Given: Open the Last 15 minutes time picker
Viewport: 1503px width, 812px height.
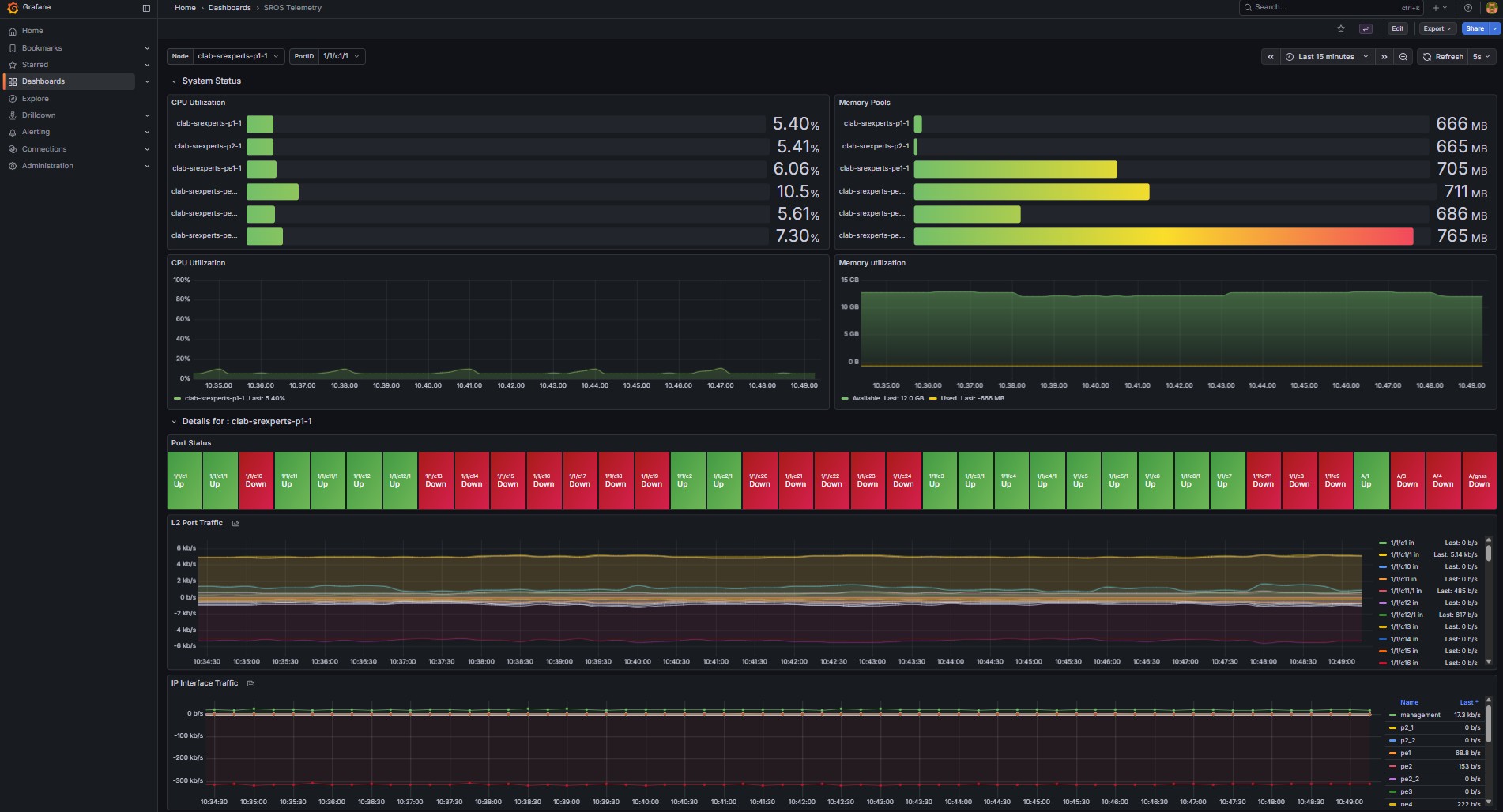Looking at the screenshot, I should (x=1327, y=57).
